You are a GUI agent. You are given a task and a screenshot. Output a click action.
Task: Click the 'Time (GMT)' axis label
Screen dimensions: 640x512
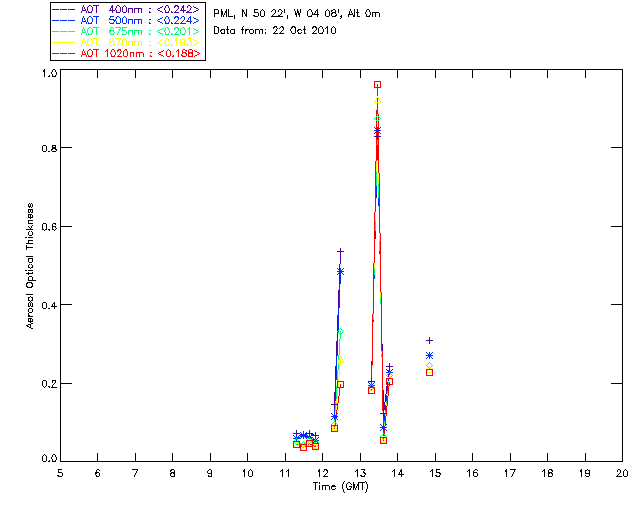click(x=341, y=487)
